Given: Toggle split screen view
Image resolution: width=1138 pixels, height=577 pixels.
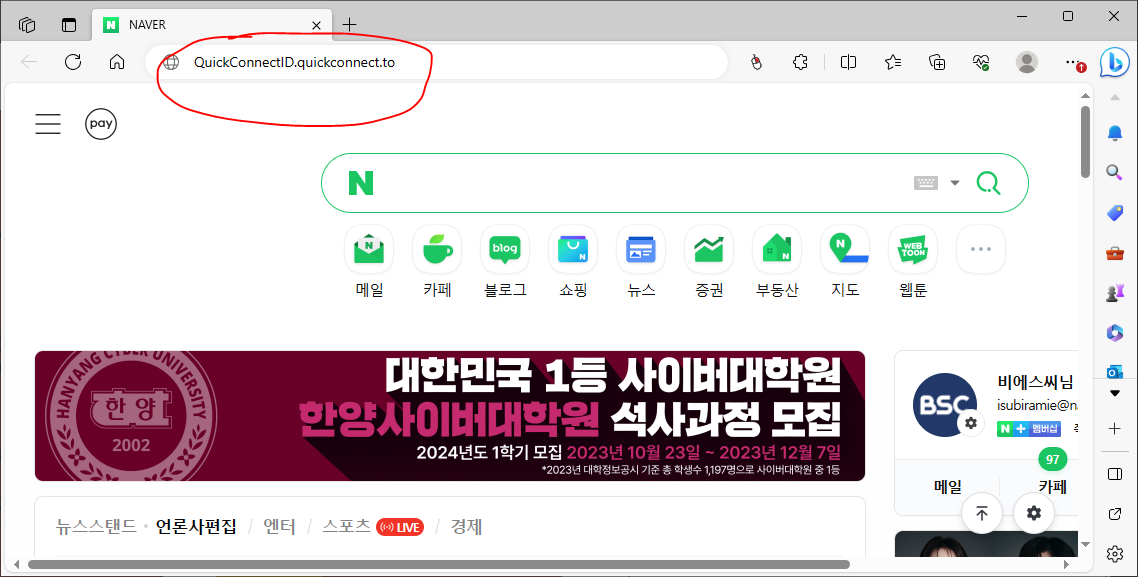Looking at the screenshot, I should point(848,62).
